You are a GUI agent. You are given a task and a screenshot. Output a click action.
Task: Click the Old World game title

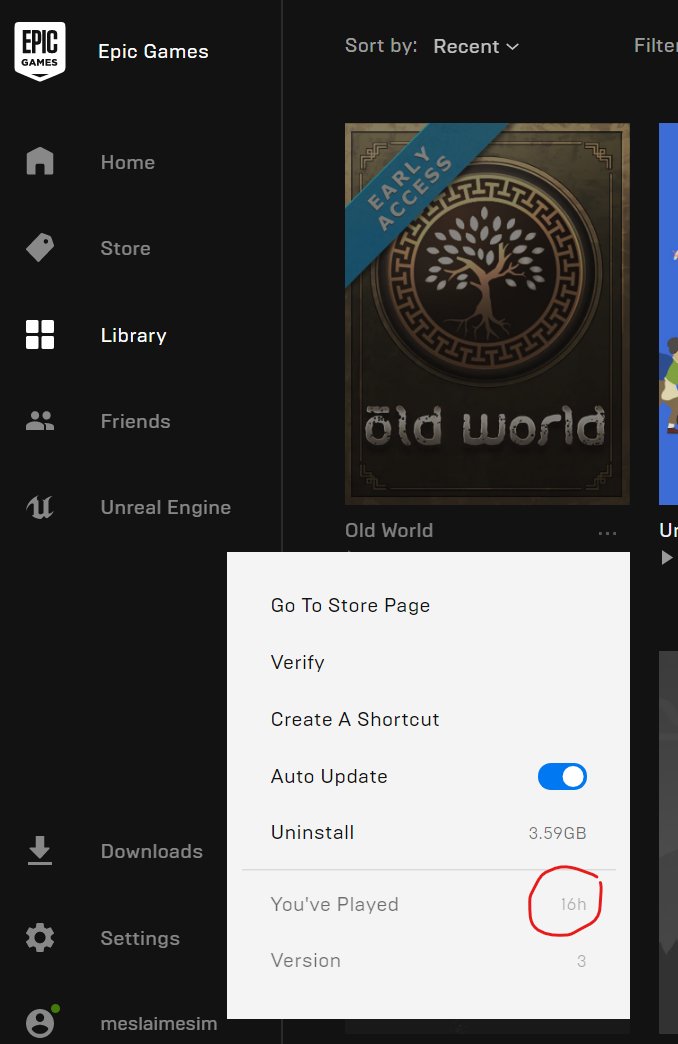click(389, 530)
